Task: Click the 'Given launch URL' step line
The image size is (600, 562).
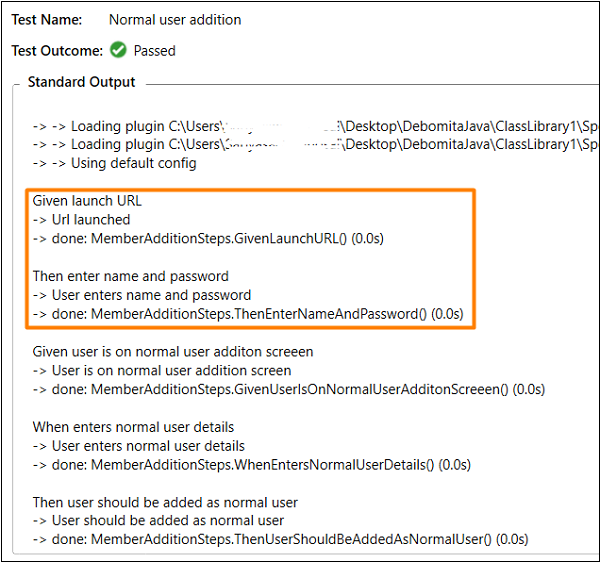Action: (87, 201)
